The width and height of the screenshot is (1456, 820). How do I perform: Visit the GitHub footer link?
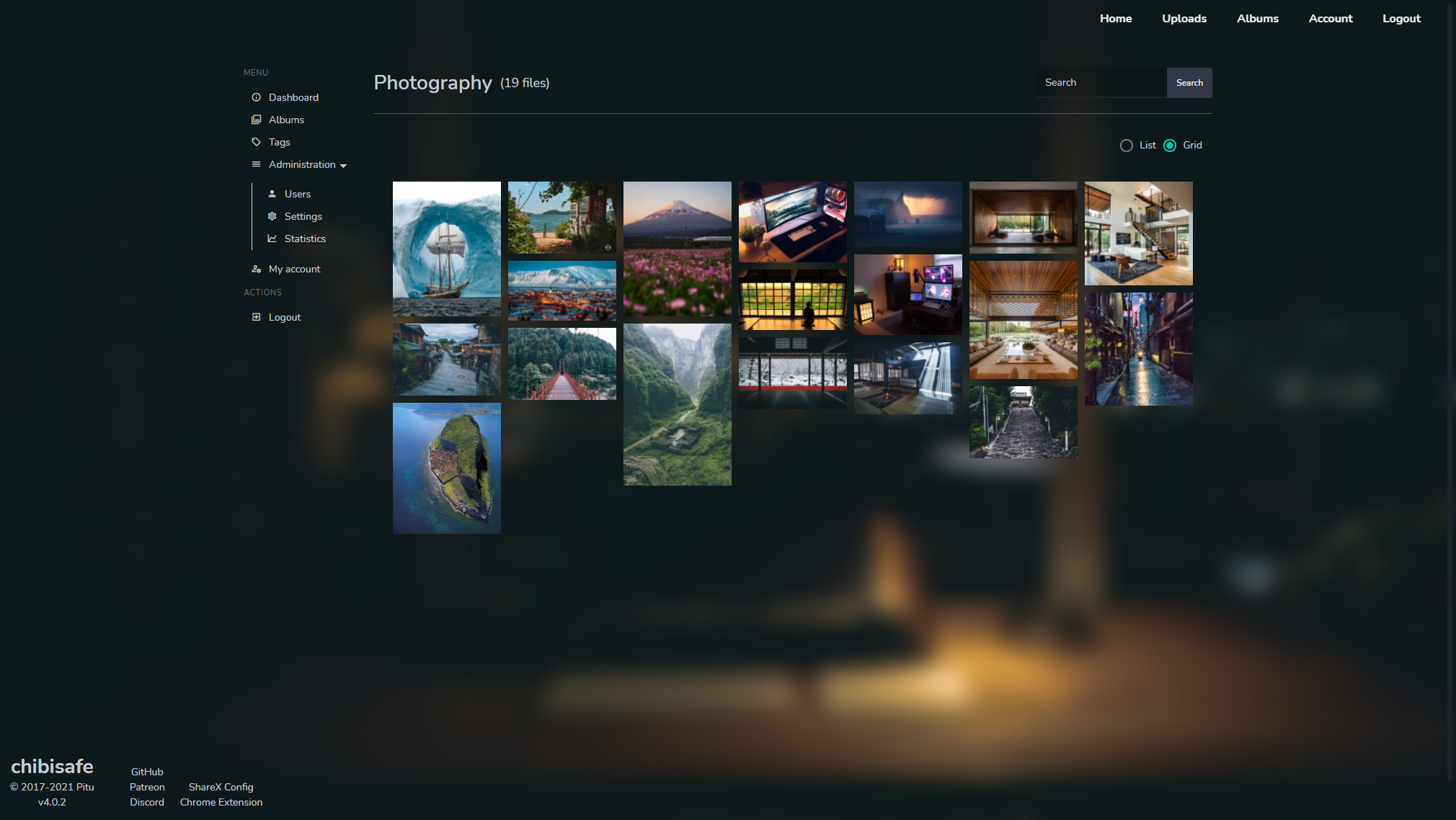[147, 772]
